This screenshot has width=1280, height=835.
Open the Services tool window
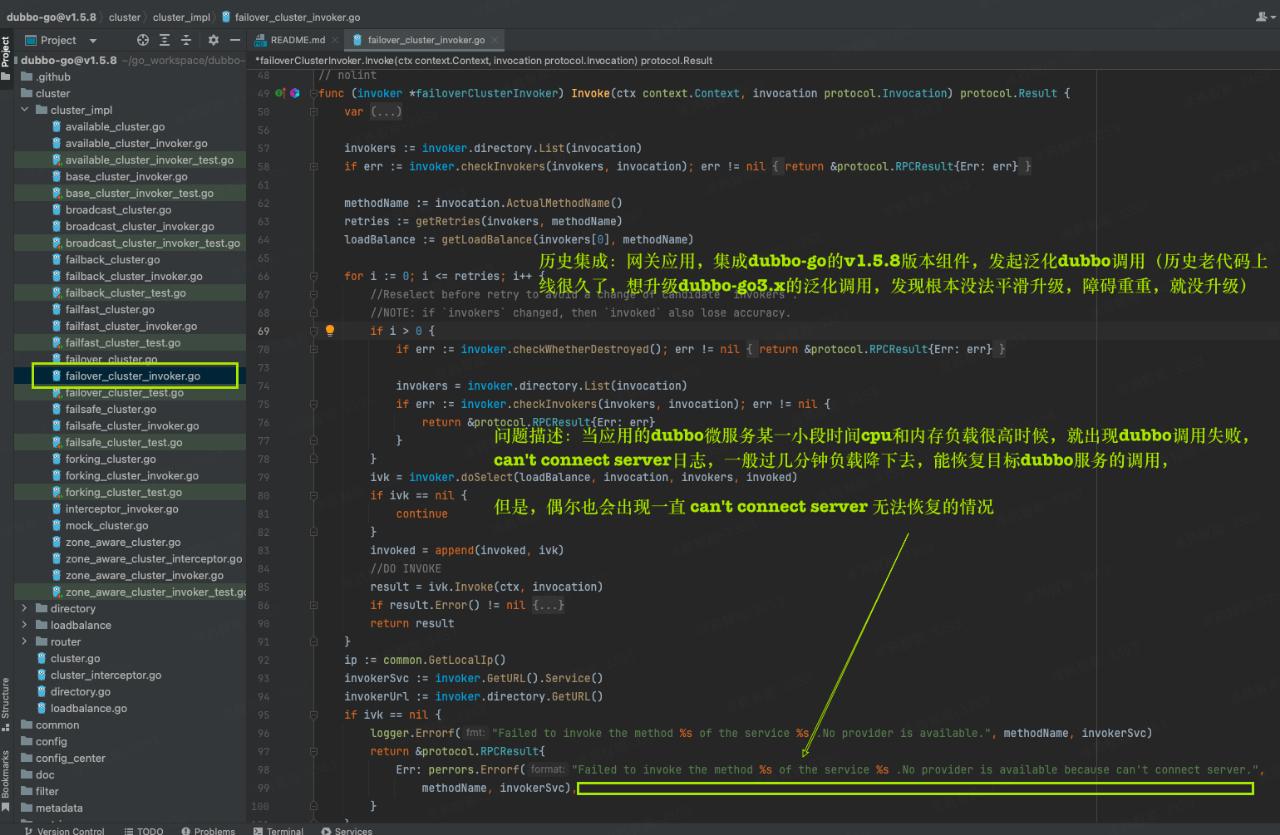[x=346, y=830]
